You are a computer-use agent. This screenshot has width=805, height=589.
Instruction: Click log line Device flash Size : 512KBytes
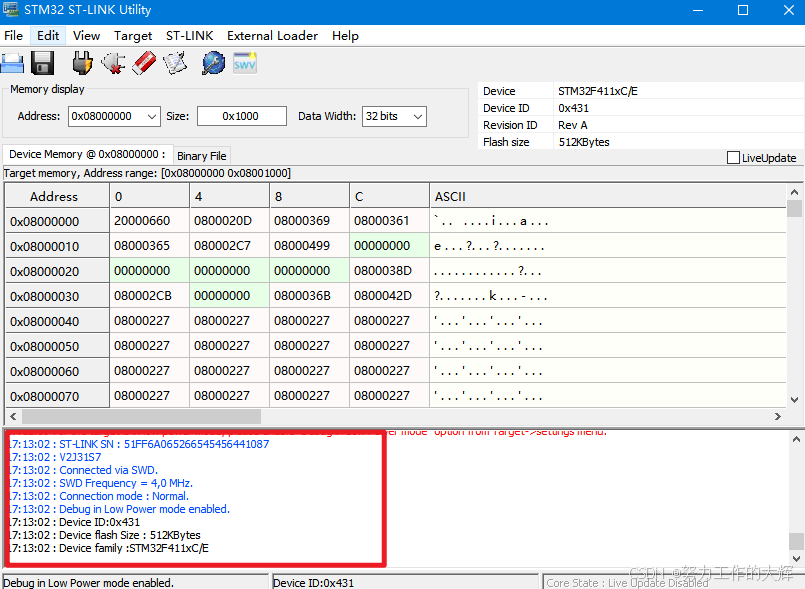point(105,535)
